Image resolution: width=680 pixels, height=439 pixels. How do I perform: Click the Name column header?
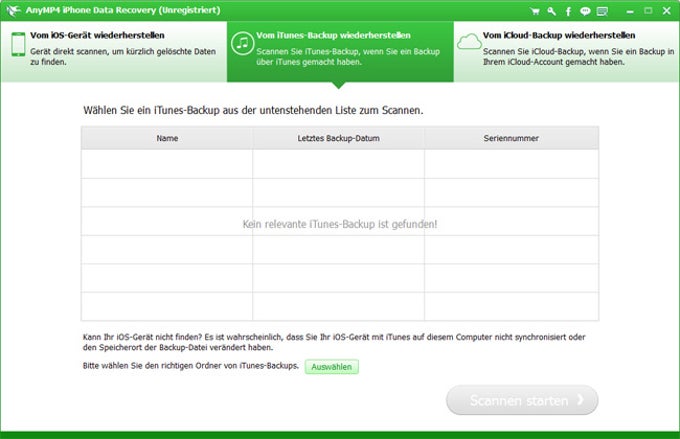pyautogui.click(x=167, y=138)
